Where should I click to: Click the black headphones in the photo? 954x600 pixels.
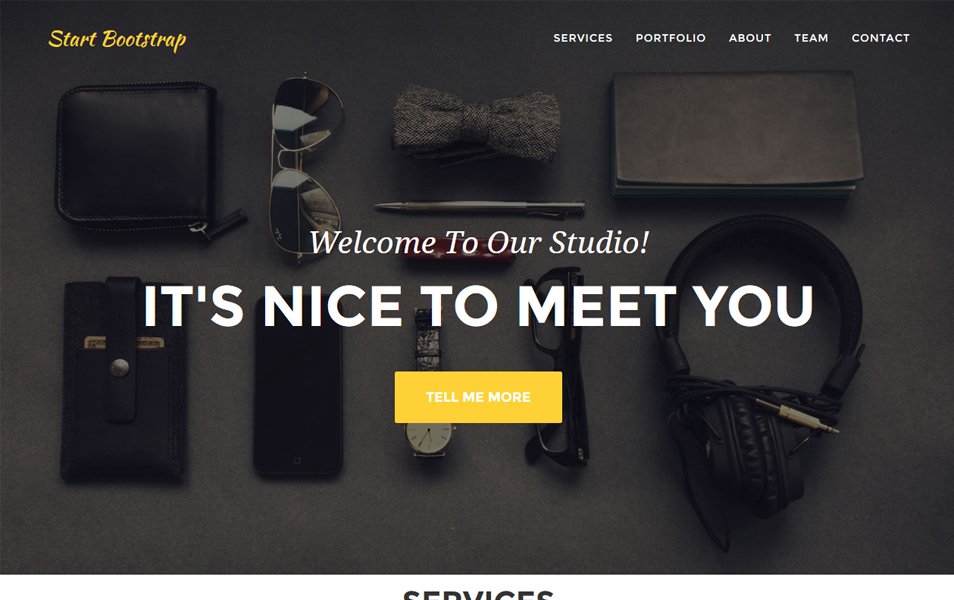pyautogui.click(x=761, y=377)
